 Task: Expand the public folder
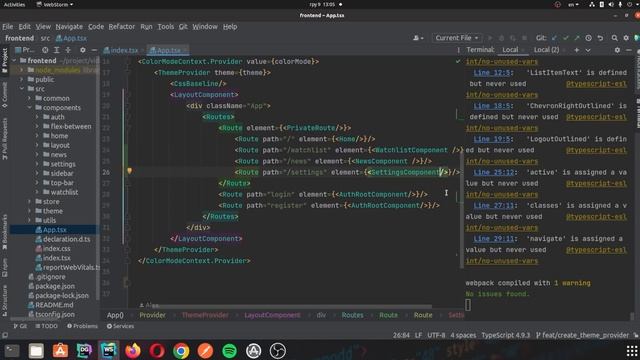tap(22, 80)
